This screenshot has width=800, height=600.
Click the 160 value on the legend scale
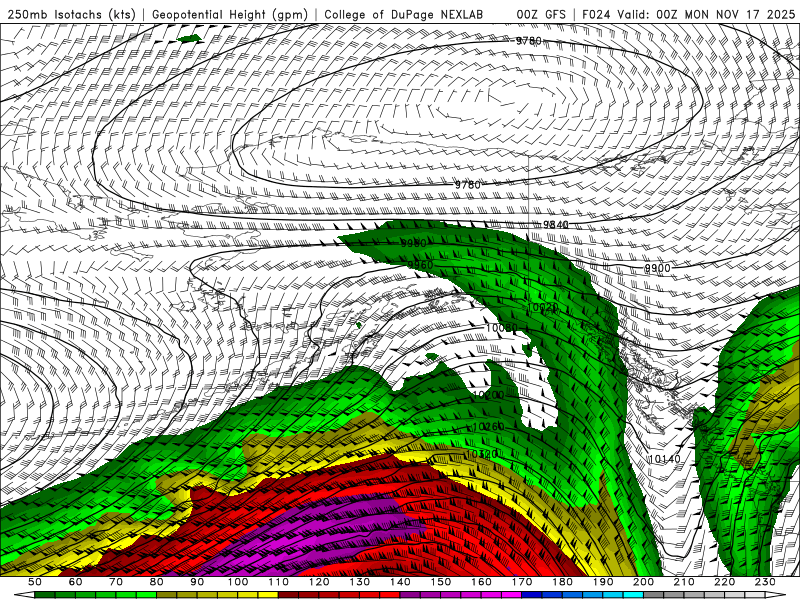coord(481,582)
